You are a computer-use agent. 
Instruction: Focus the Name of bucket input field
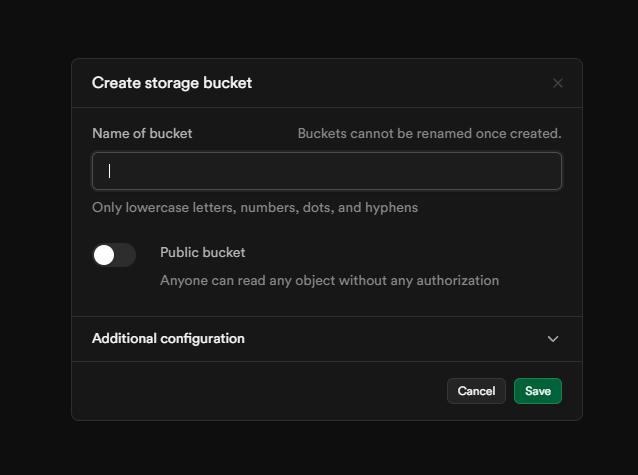pos(327,171)
